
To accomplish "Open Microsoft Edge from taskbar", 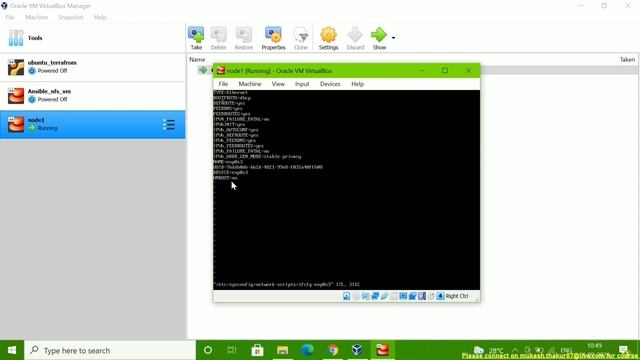I will [x=307, y=350].
